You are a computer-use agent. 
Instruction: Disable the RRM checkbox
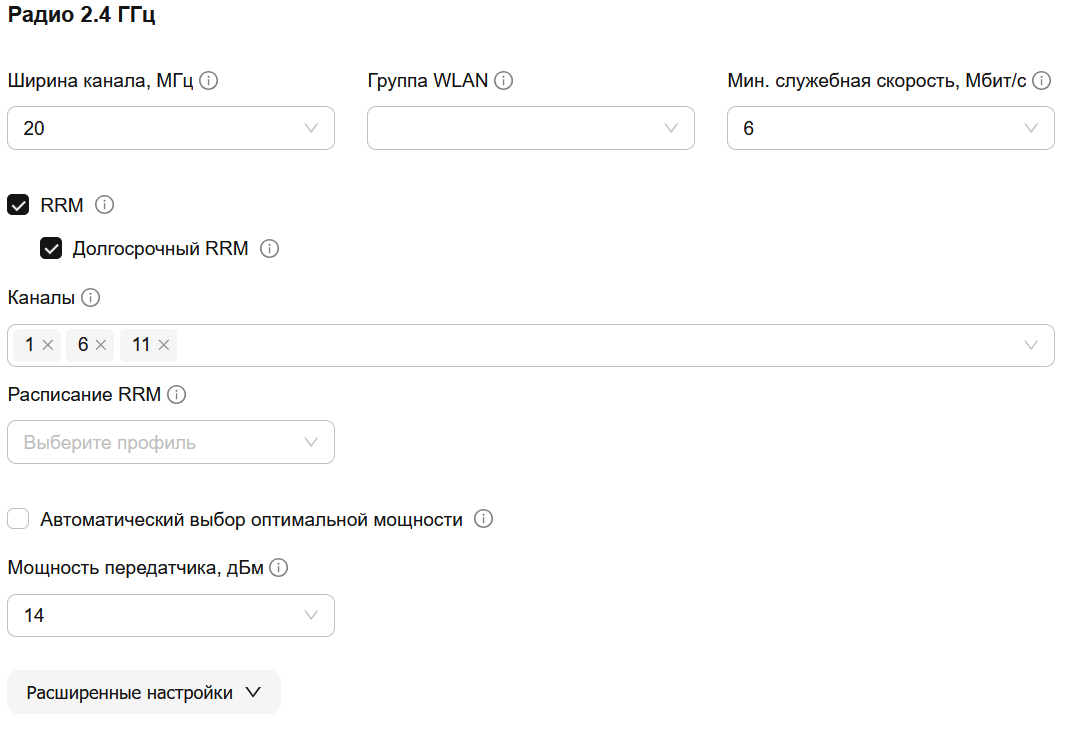pyautogui.click(x=18, y=205)
